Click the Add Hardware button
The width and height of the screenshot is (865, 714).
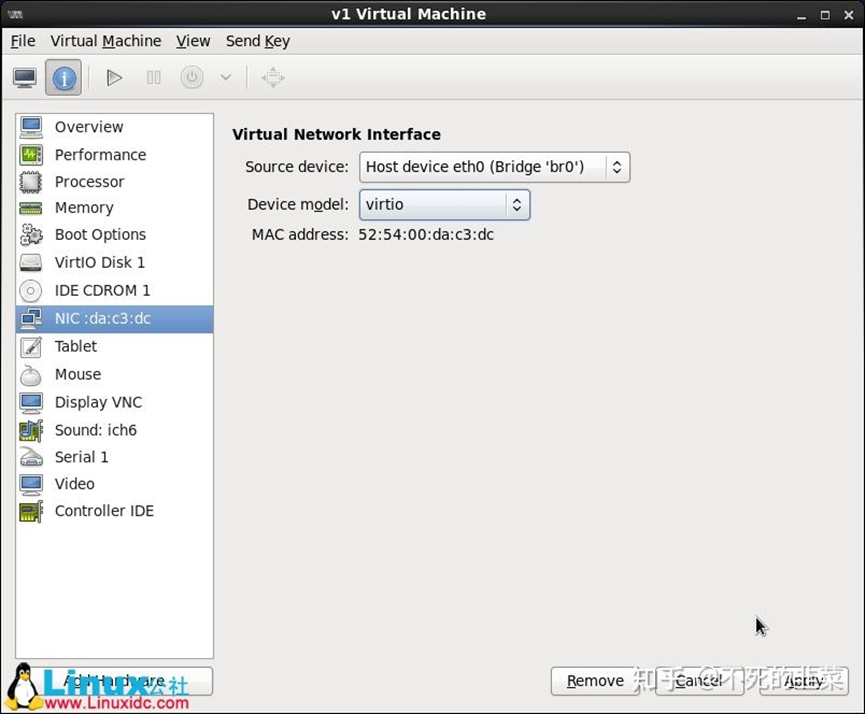pos(114,681)
